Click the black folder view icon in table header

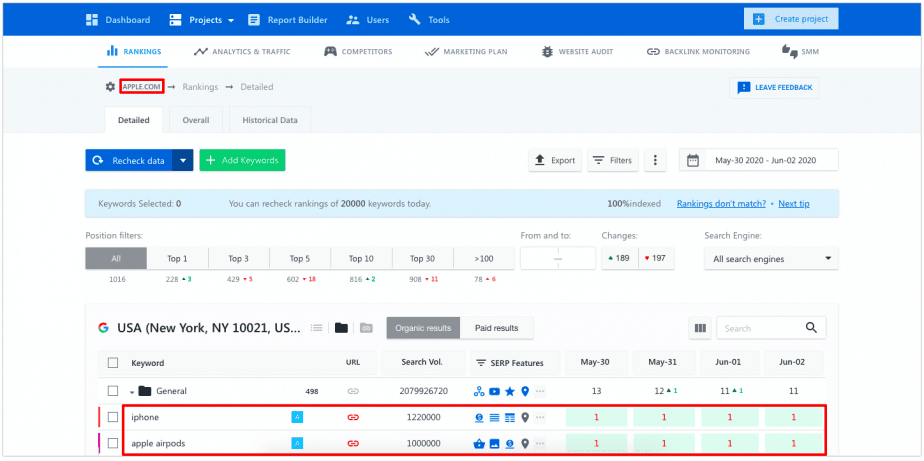click(341, 328)
